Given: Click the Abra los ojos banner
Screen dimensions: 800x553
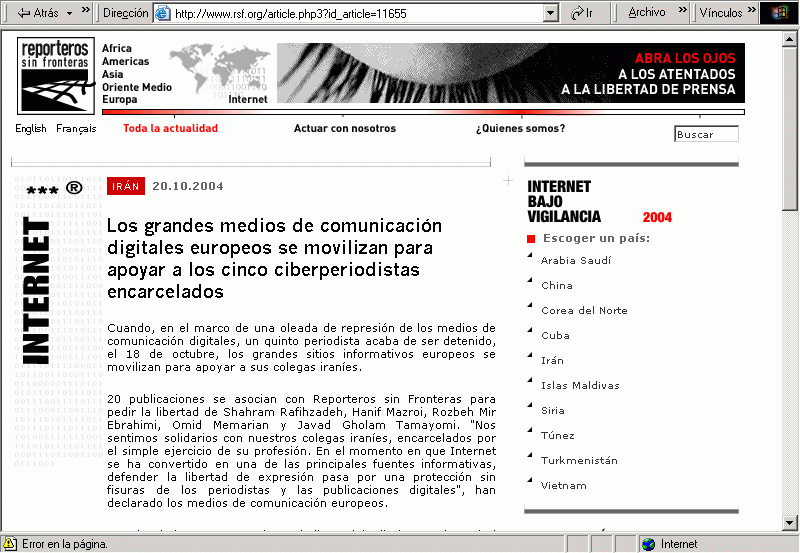Looking at the screenshot, I should 510,73.
